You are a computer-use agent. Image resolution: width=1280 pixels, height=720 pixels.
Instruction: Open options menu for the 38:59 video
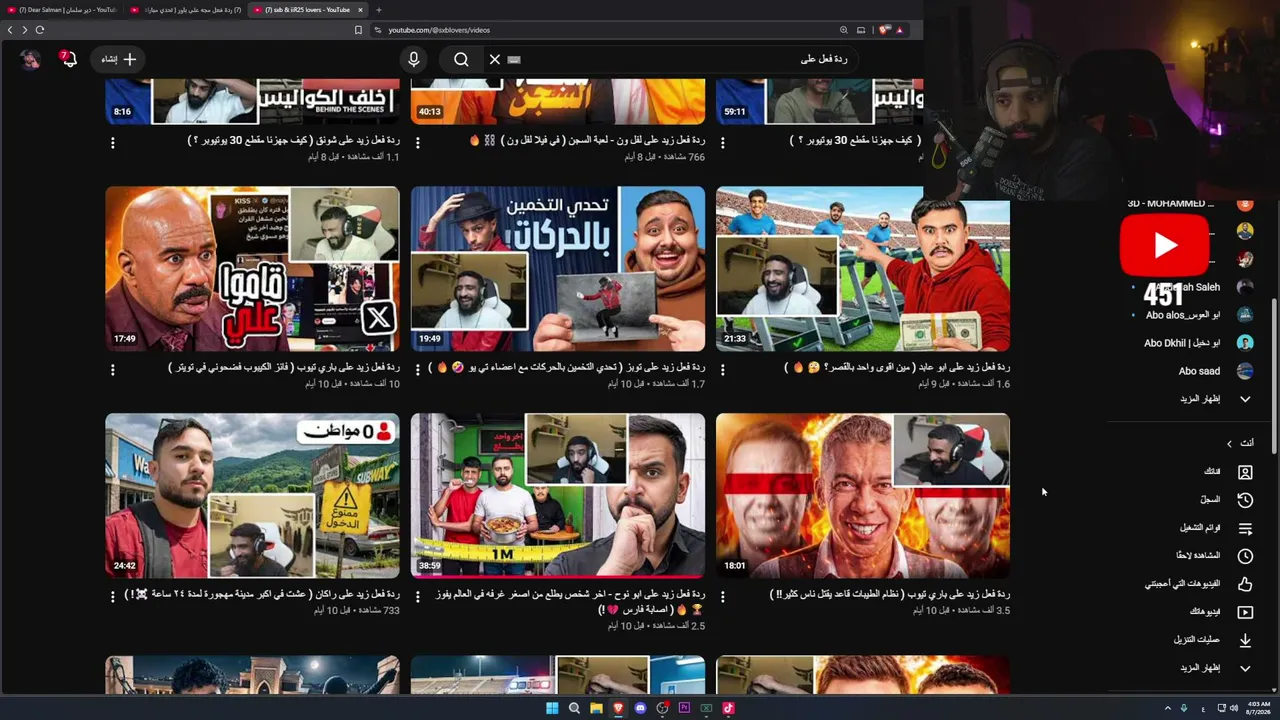coord(417,596)
